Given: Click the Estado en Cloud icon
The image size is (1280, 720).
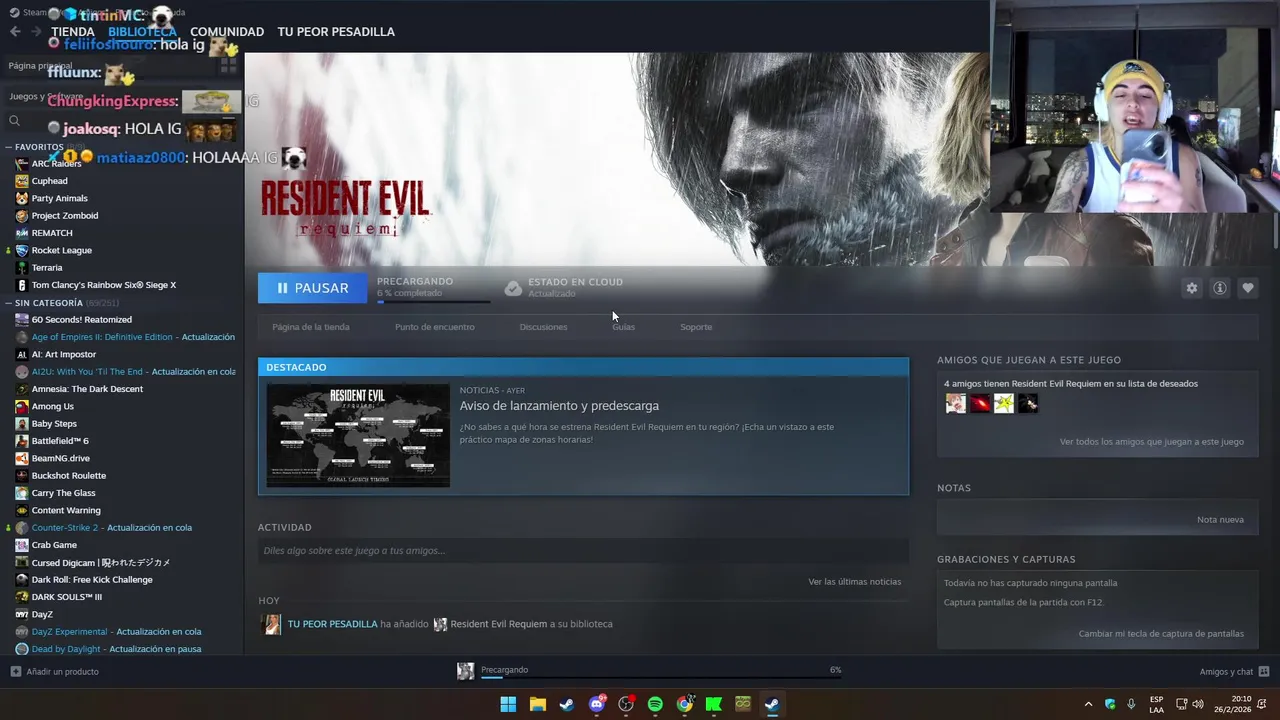Looking at the screenshot, I should [x=513, y=288].
